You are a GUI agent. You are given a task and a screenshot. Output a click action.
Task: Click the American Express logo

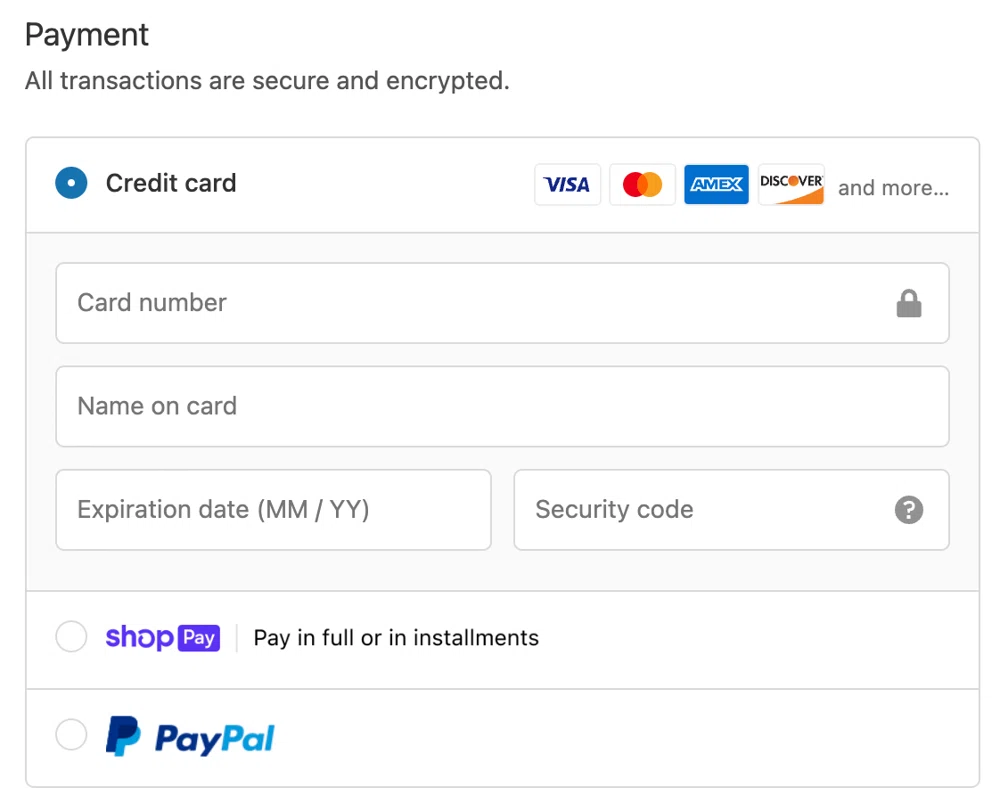tap(716, 184)
